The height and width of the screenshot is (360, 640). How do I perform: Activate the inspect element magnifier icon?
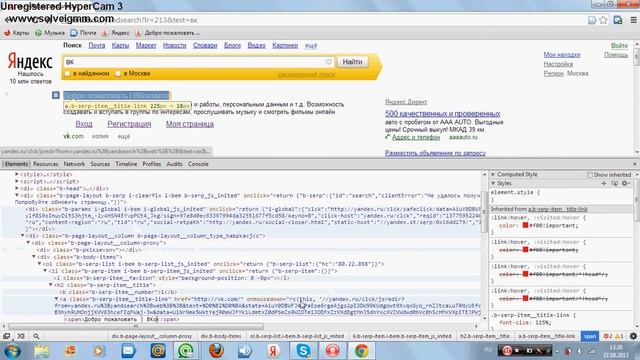coord(36,336)
